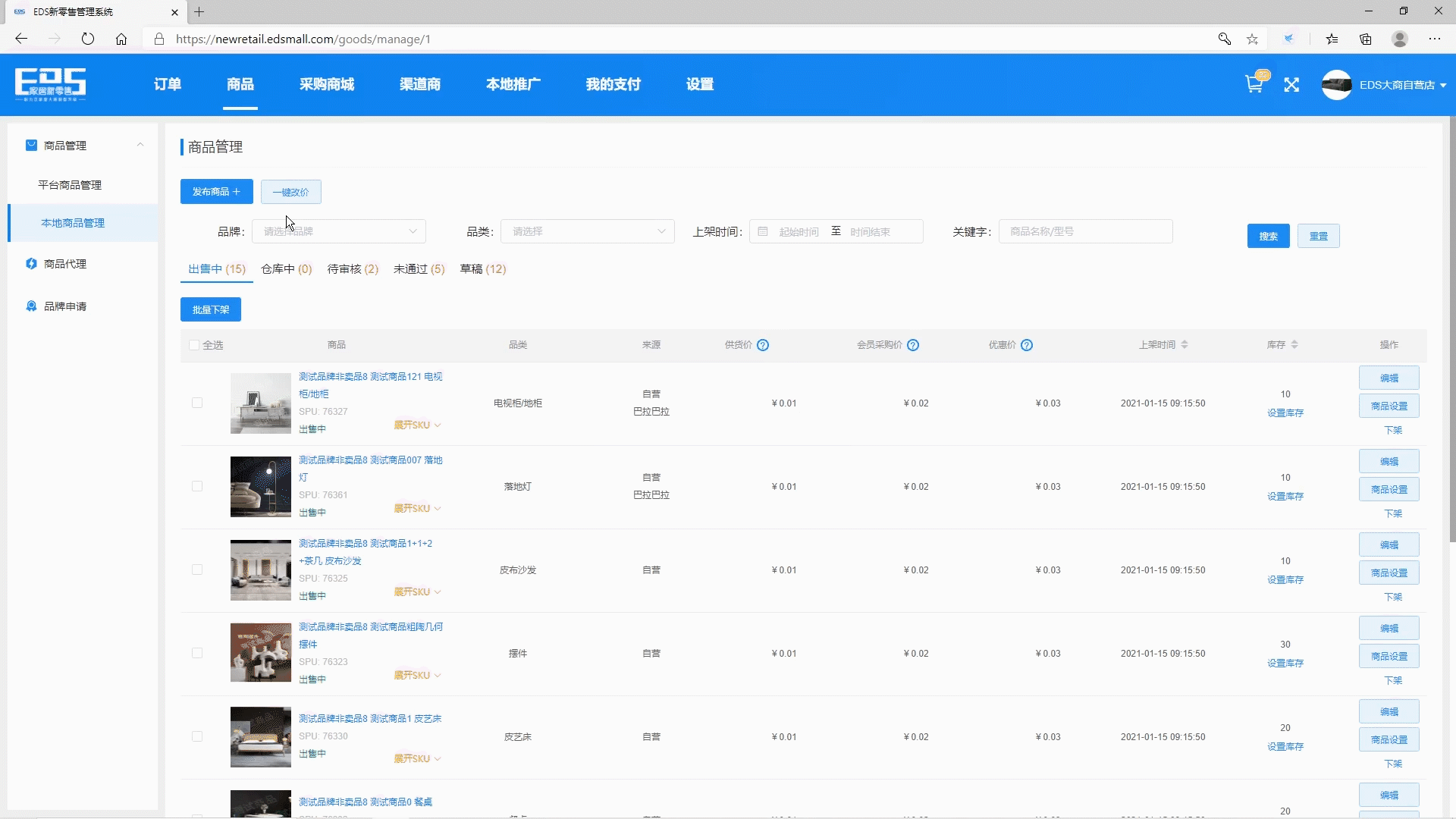1456x819 pixels.
Task: Click 编辑 for the 摆件 product row
Action: click(1389, 628)
